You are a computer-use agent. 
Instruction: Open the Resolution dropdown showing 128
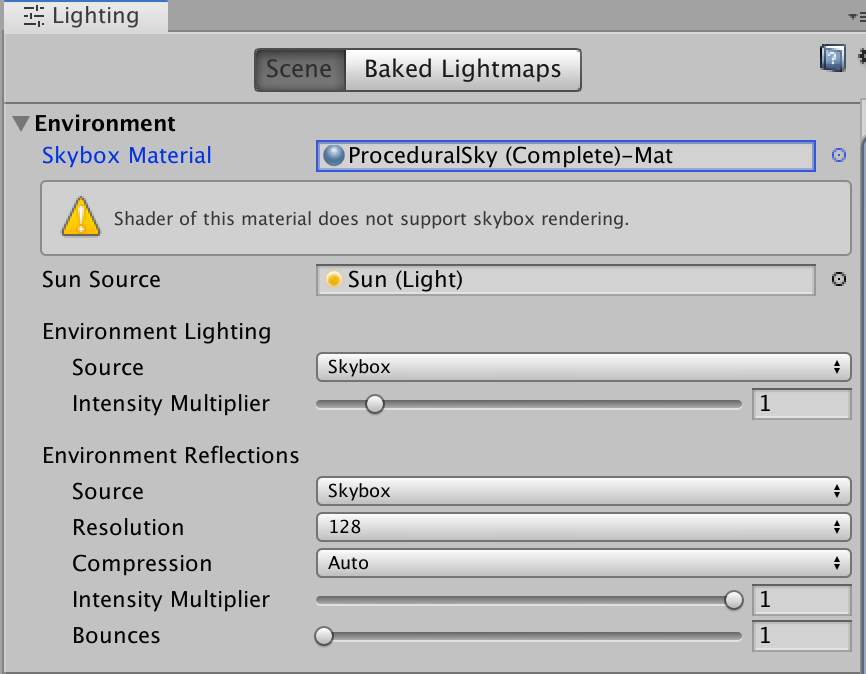(583, 527)
